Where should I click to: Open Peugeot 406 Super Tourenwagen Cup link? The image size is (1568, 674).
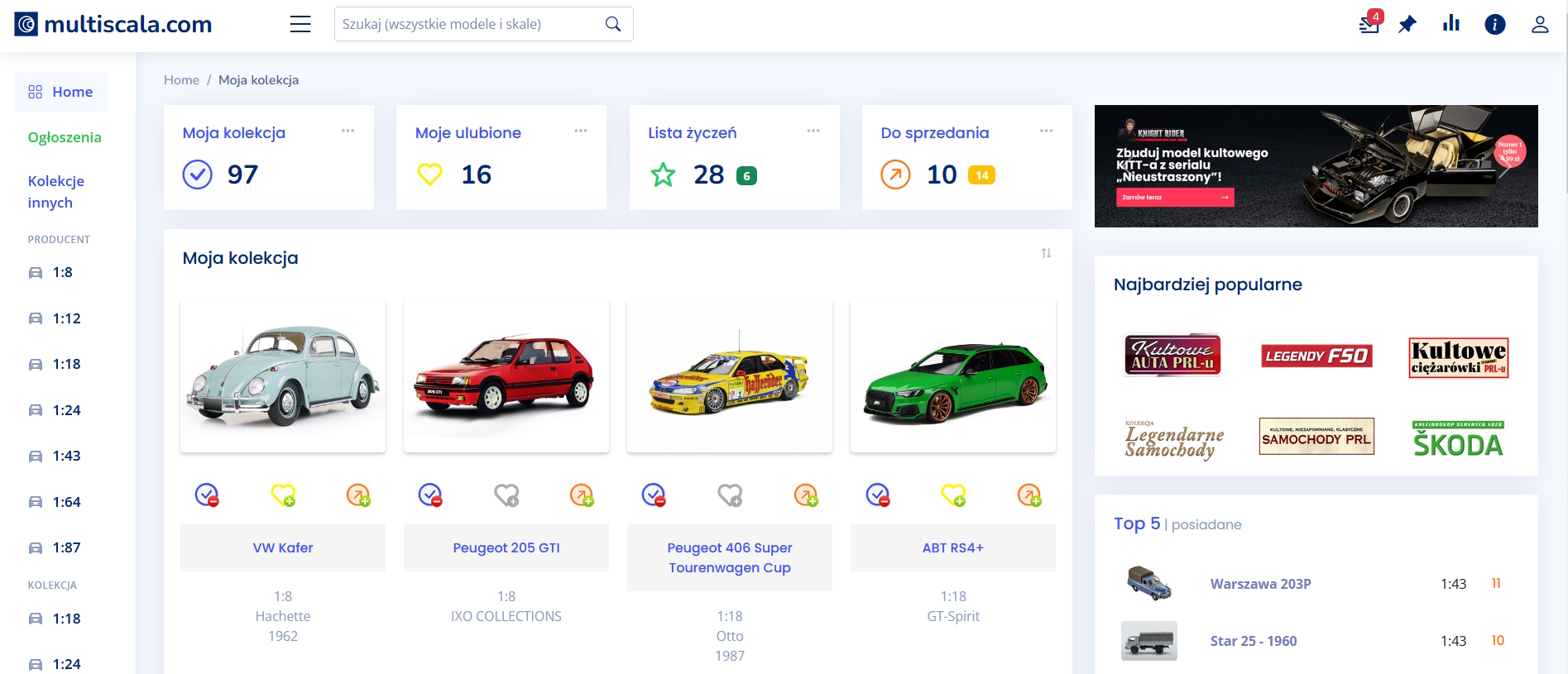730,557
